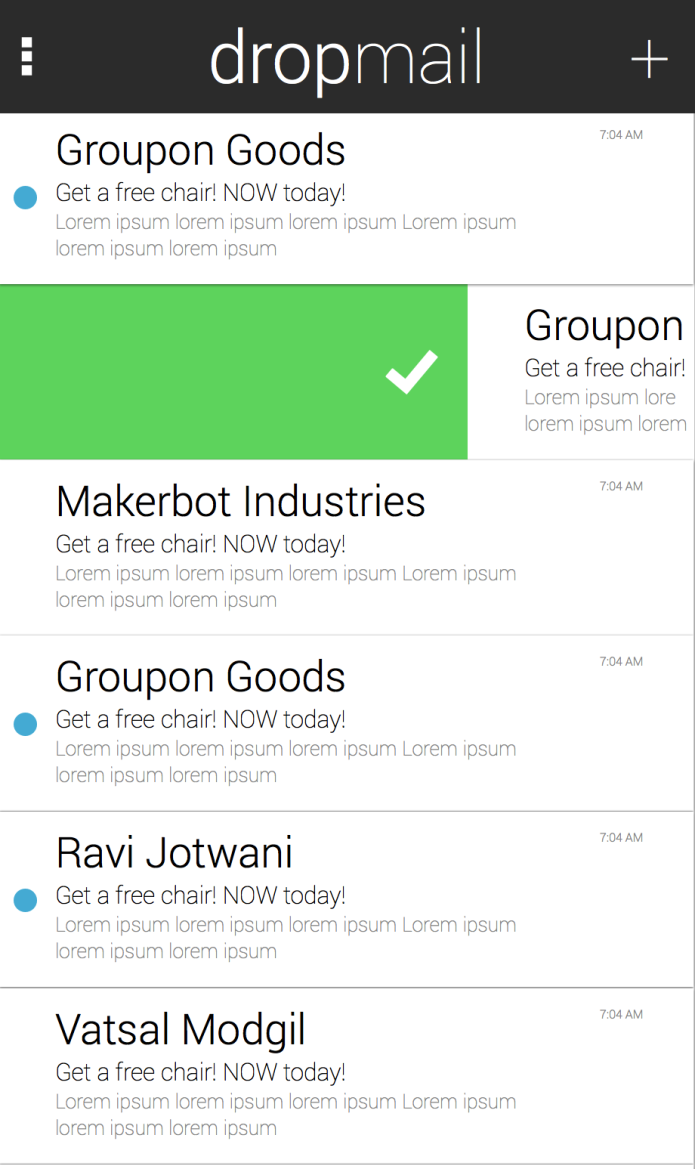
Task: Click the dropmail logo title
Action: pyautogui.click(x=346, y=59)
